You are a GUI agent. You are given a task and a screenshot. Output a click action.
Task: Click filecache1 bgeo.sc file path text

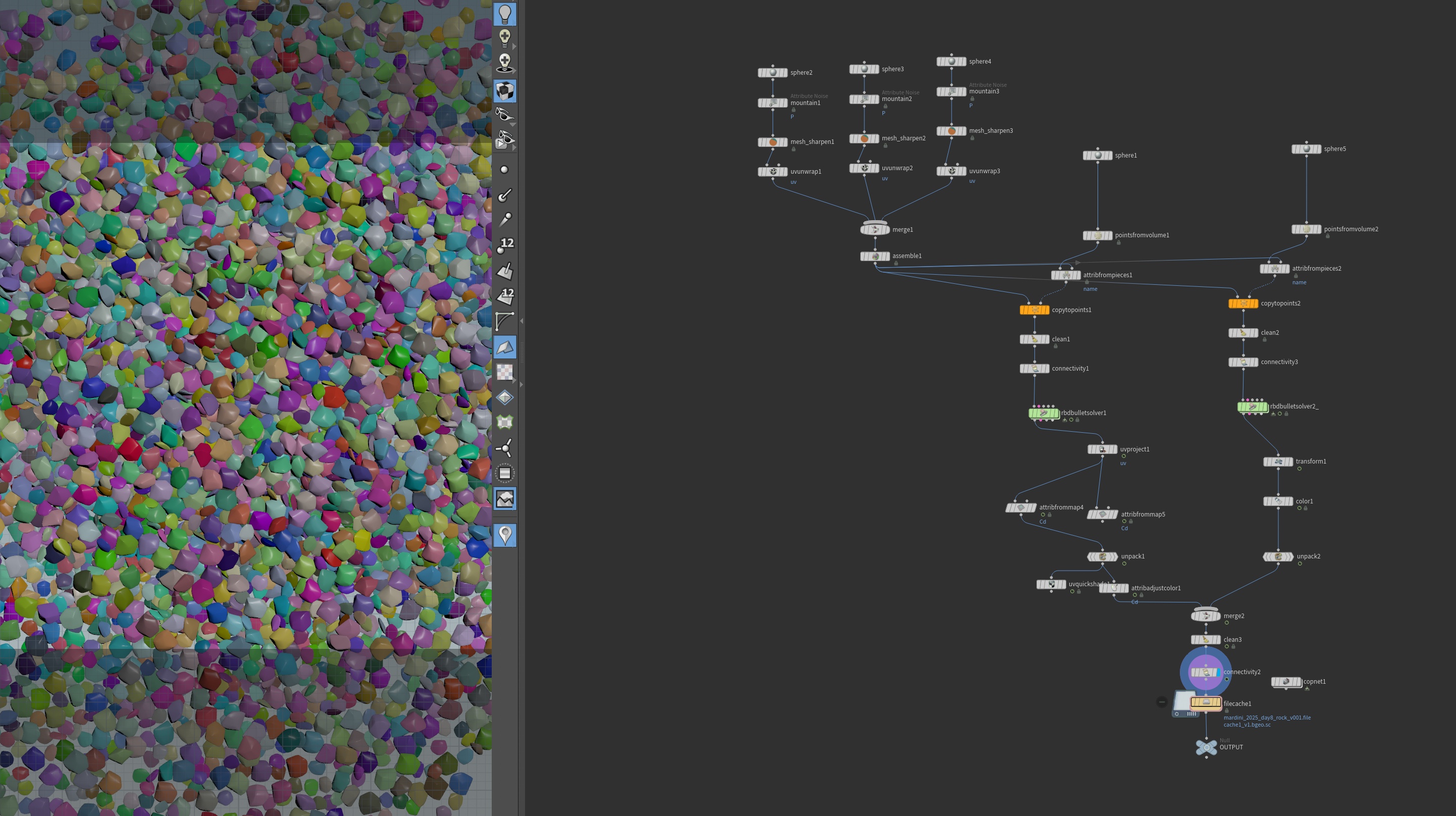(1267, 721)
